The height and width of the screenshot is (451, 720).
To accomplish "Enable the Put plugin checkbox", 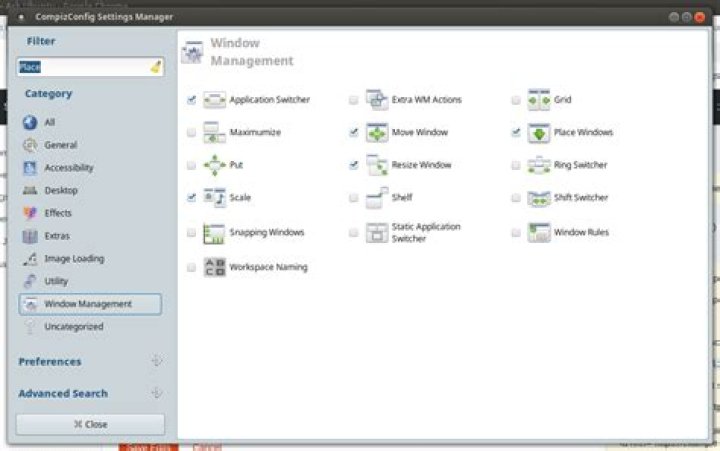I will coord(191,165).
